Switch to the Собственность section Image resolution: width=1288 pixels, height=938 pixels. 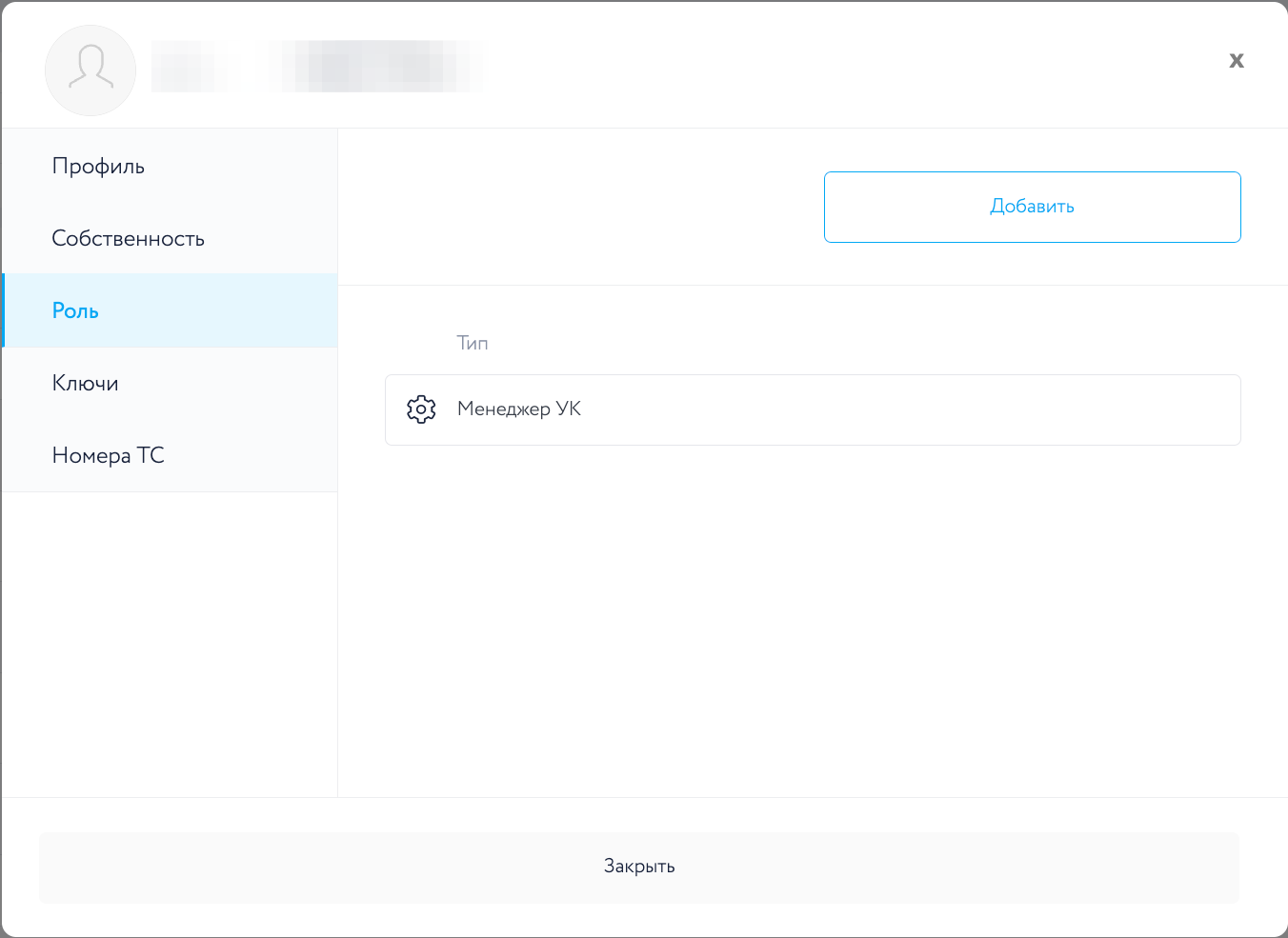[128, 239]
